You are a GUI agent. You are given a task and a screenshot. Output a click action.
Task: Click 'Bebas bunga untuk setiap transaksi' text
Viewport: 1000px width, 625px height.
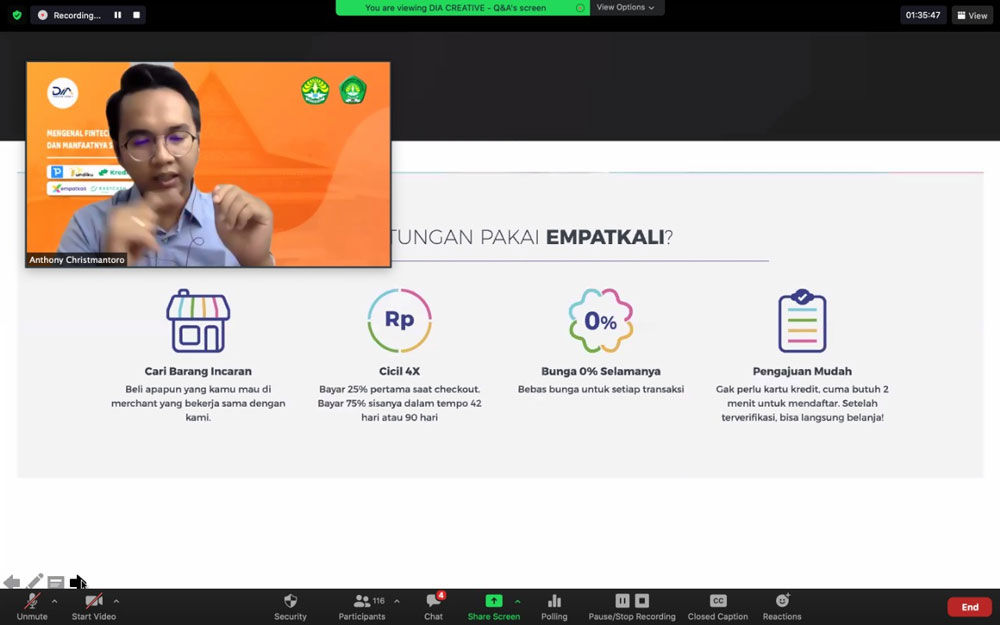(x=601, y=389)
